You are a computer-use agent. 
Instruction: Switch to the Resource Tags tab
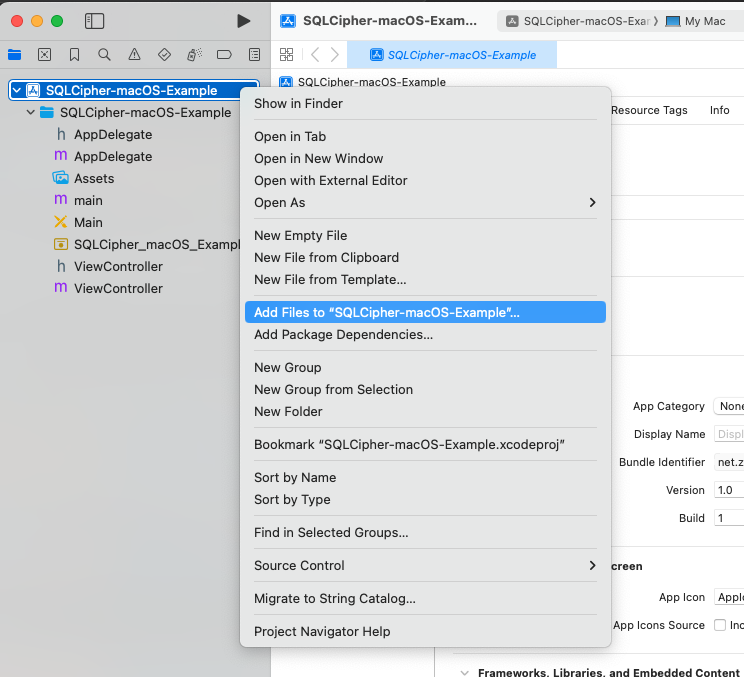pyautogui.click(x=649, y=110)
